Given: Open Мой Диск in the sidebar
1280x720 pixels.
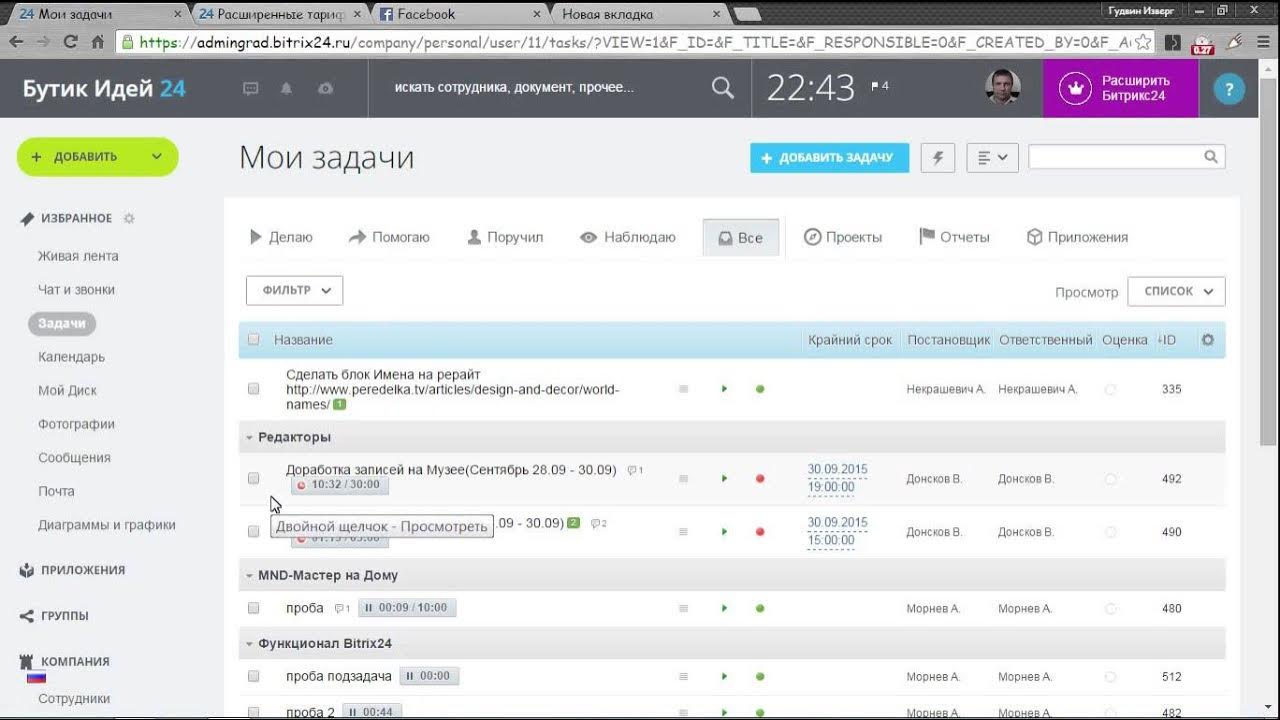Looking at the screenshot, I should (67, 390).
